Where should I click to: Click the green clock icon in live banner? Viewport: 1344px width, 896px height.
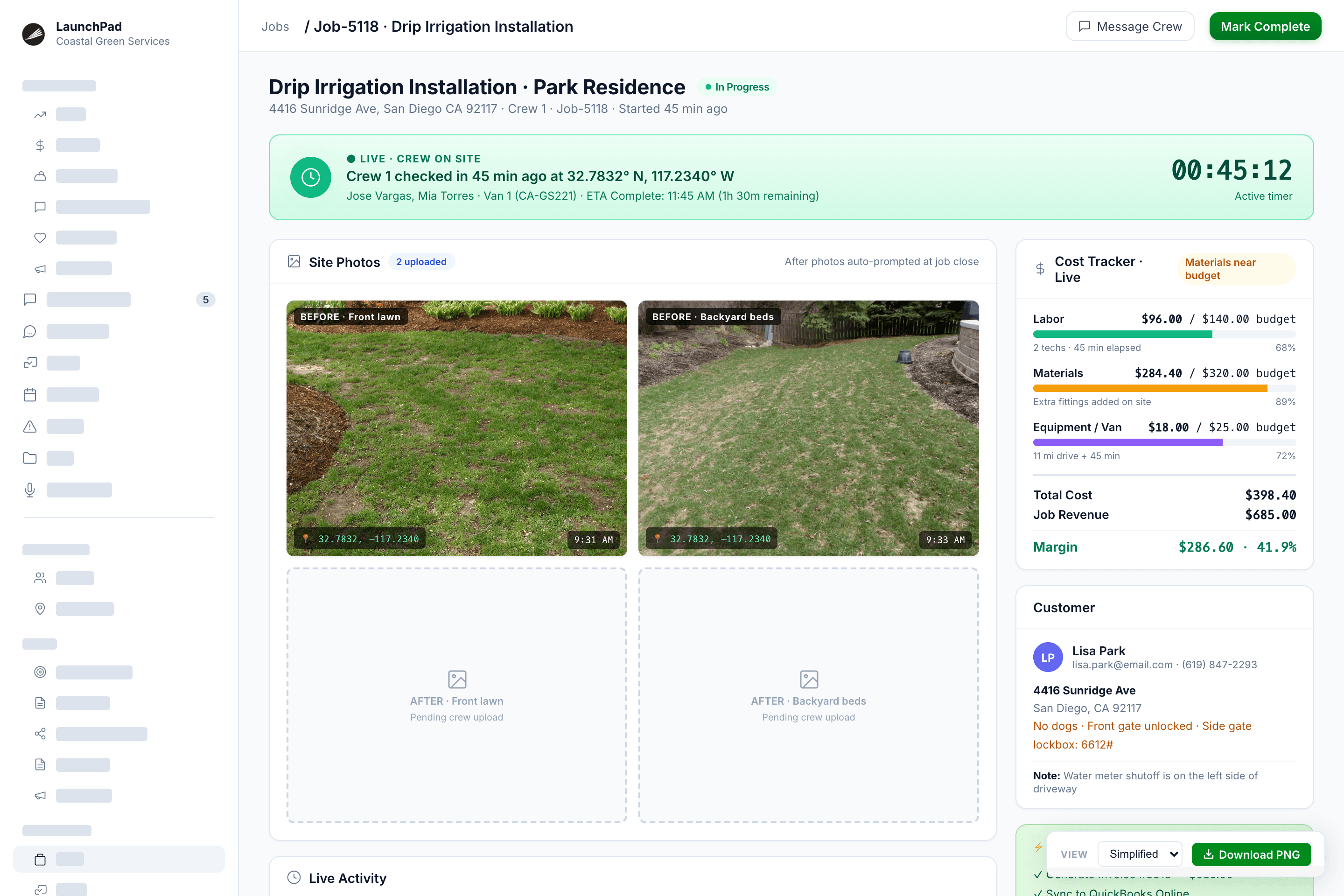[310, 177]
